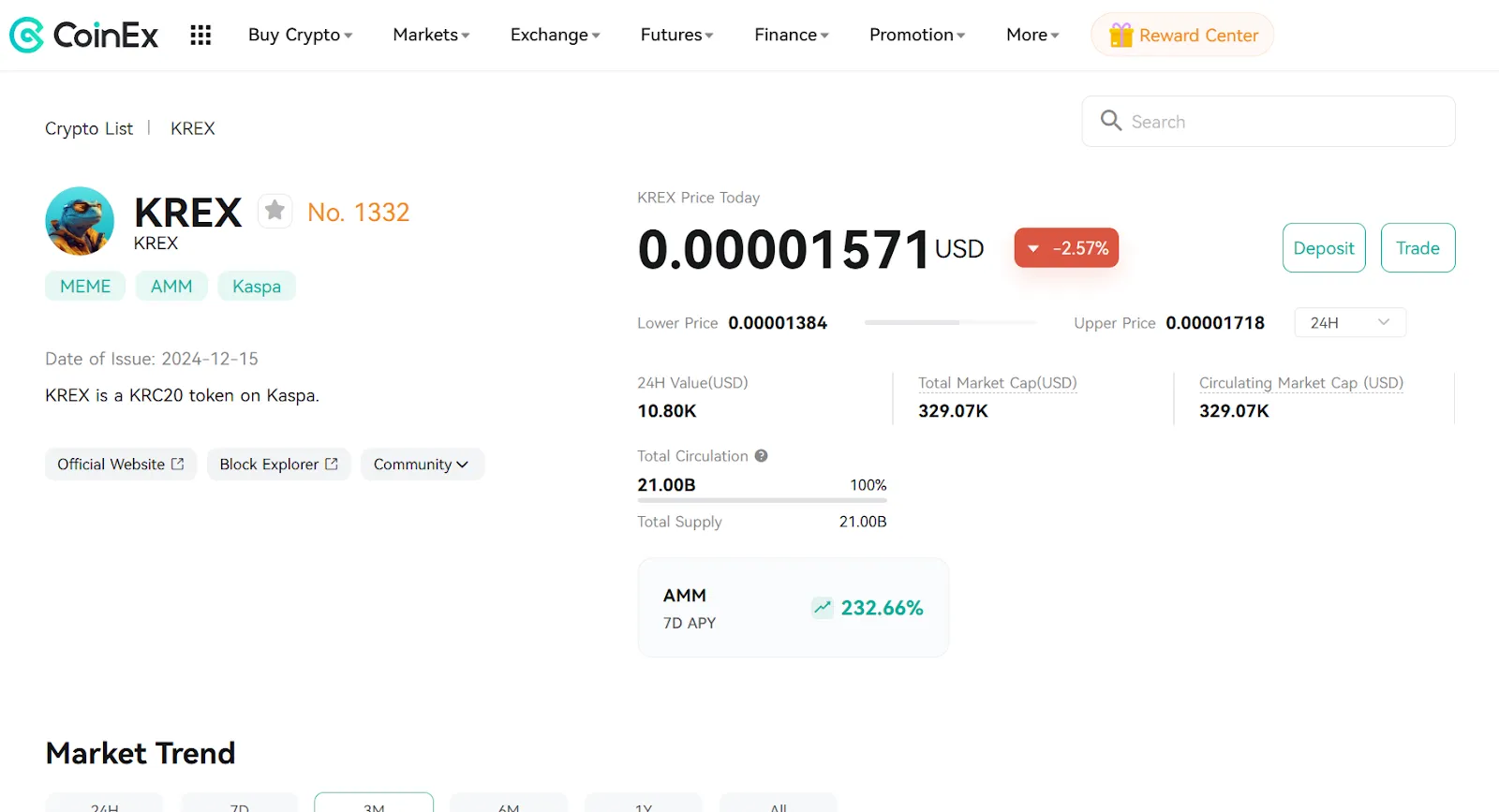Click the Total Market Cap(USD) label
This screenshot has height=812, width=1499.
click(x=998, y=383)
